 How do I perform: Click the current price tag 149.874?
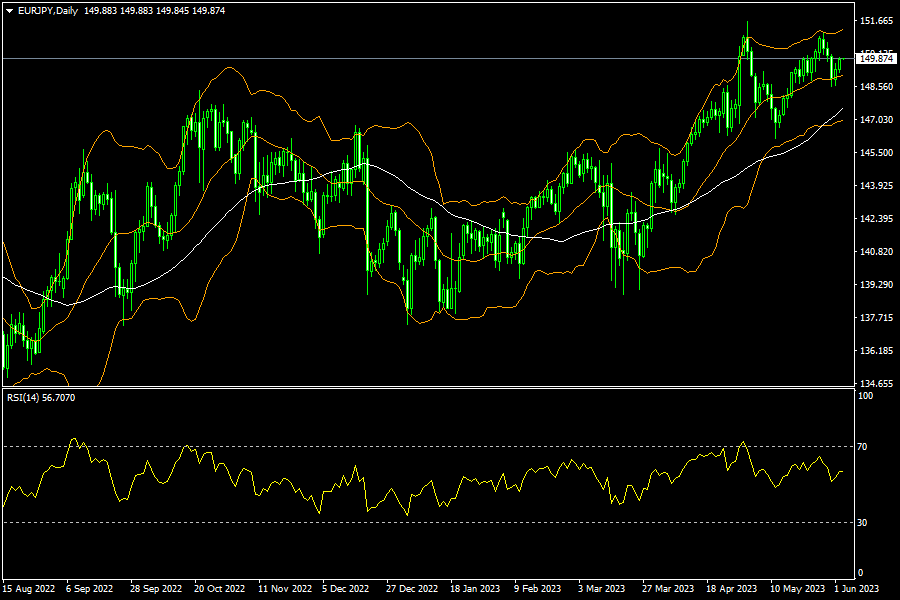pyautogui.click(x=876, y=59)
